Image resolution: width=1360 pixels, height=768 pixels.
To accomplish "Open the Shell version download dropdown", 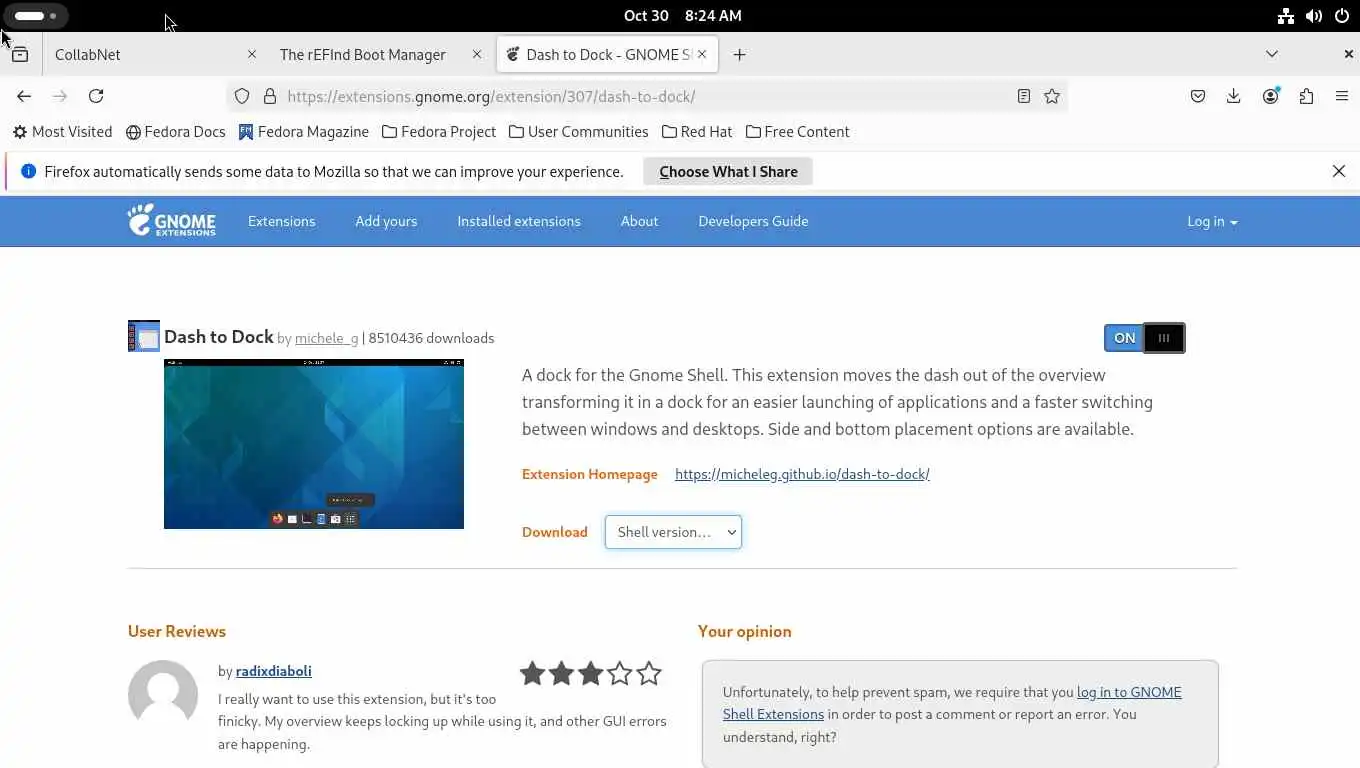I will (x=673, y=532).
